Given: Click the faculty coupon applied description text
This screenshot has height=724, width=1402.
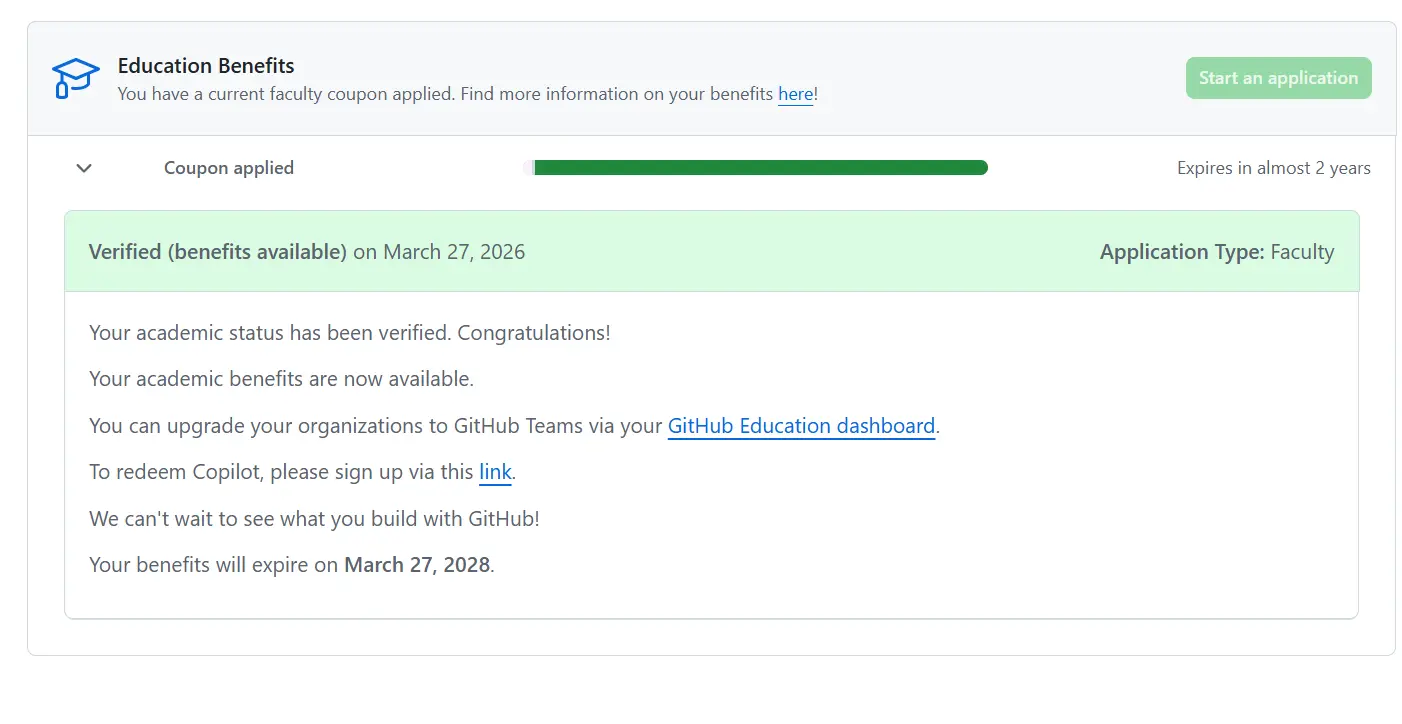Looking at the screenshot, I should point(468,94).
